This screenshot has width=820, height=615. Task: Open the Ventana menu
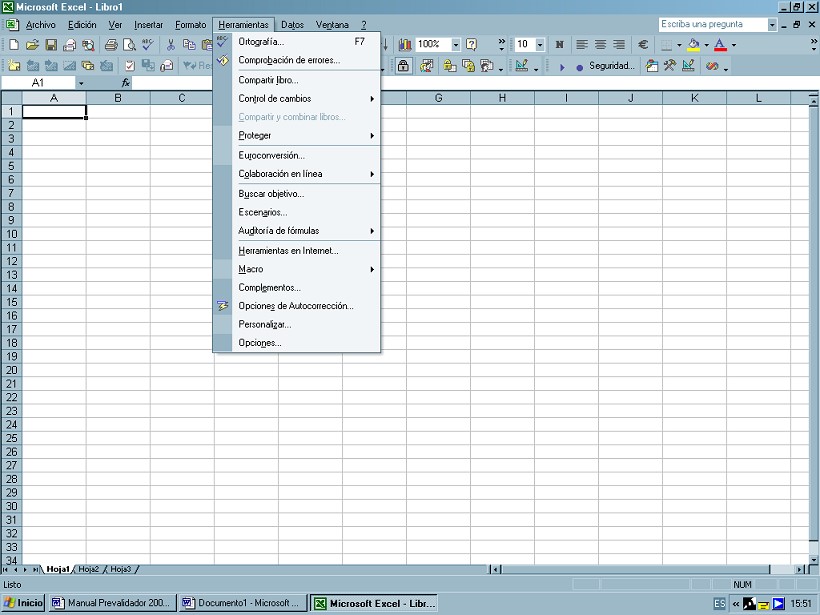[332, 25]
